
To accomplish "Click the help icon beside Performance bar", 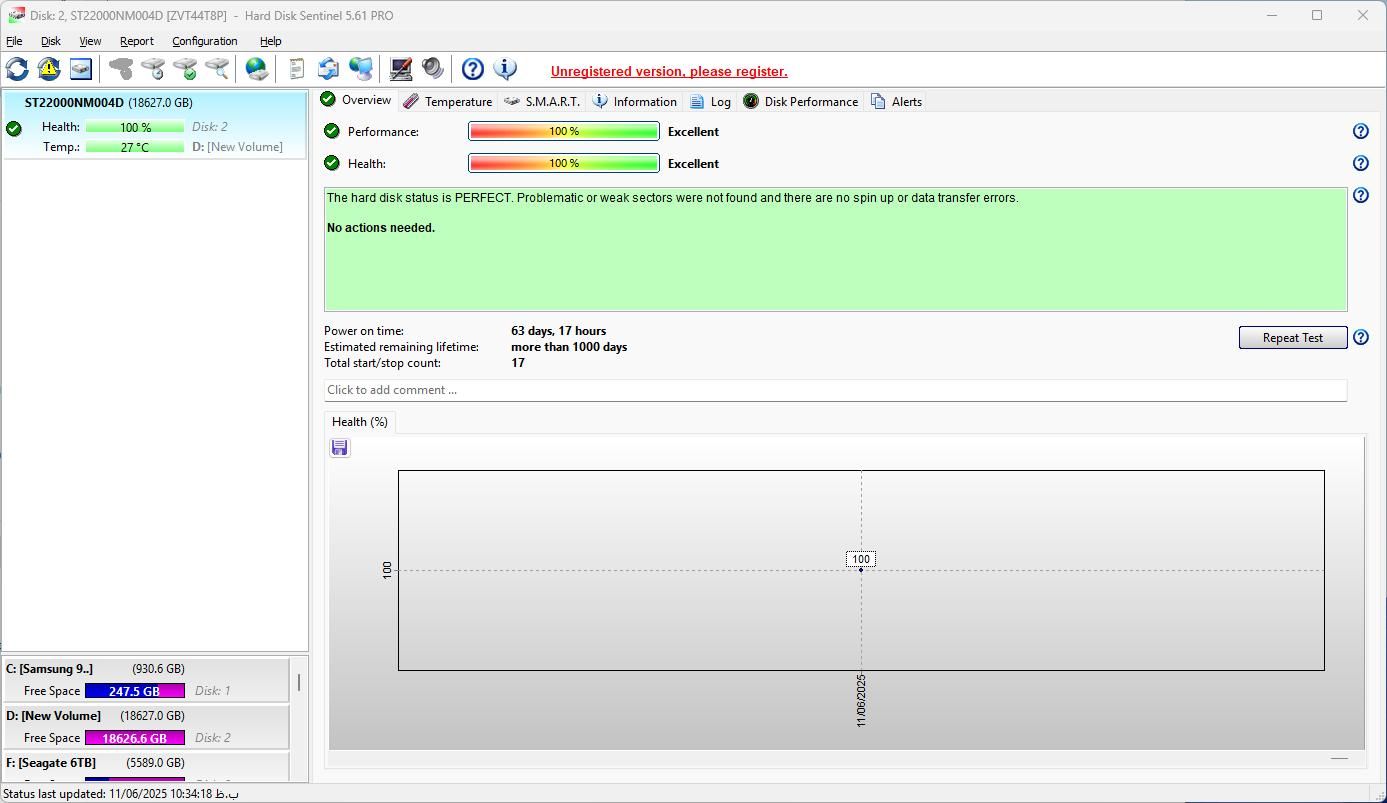I will 1360,131.
